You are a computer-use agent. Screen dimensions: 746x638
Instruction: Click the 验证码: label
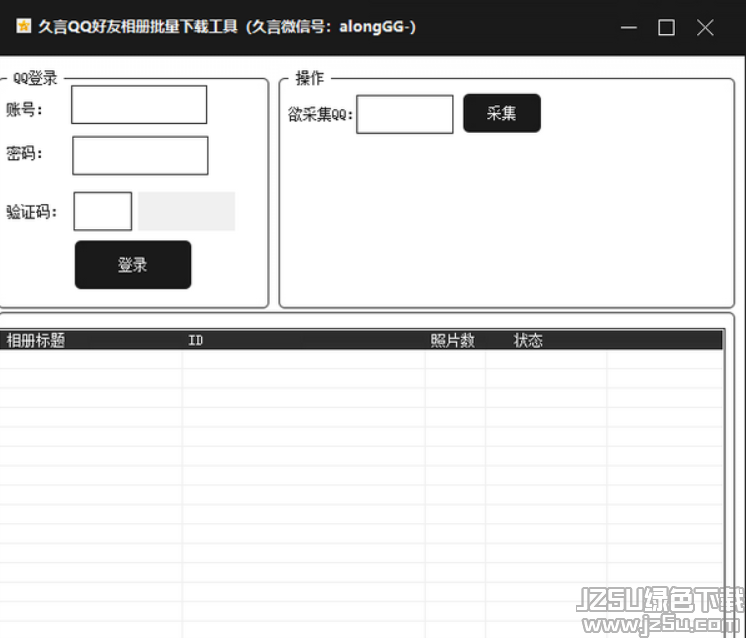click(x=31, y=212)
